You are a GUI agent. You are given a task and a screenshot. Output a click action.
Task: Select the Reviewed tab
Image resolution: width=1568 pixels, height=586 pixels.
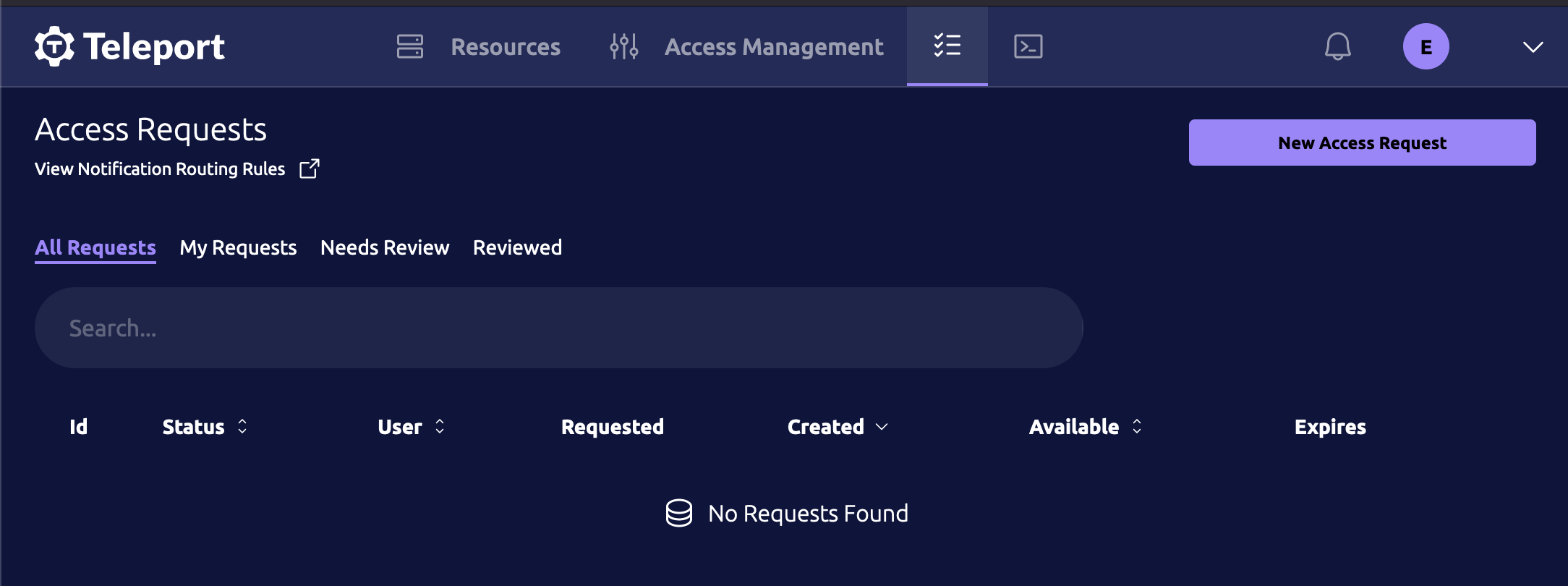tap(517, 247)
